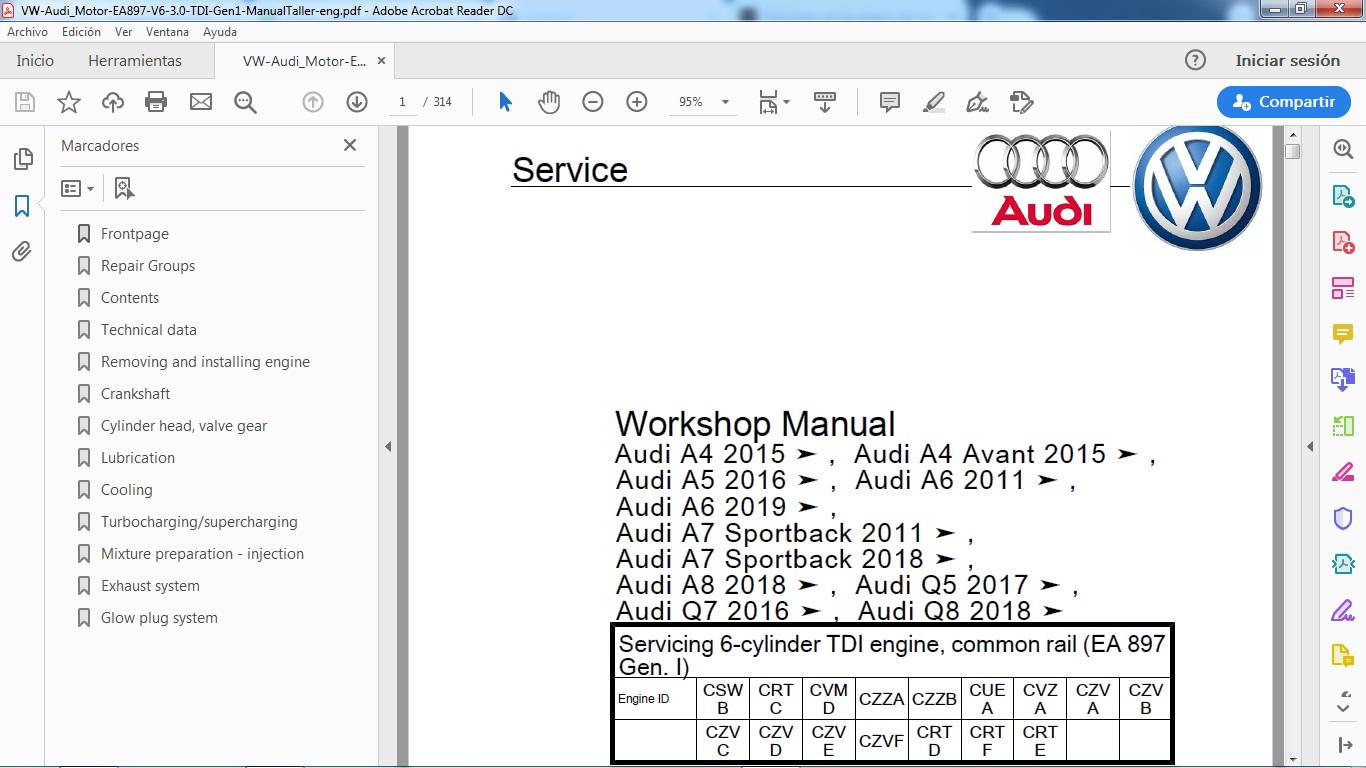Open the attachments panel

[x=23, y=252]
